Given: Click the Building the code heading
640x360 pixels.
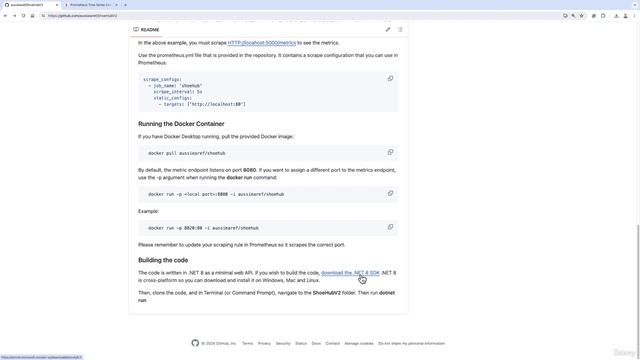Looking at the screenshot, I should [x=163, y=260].
